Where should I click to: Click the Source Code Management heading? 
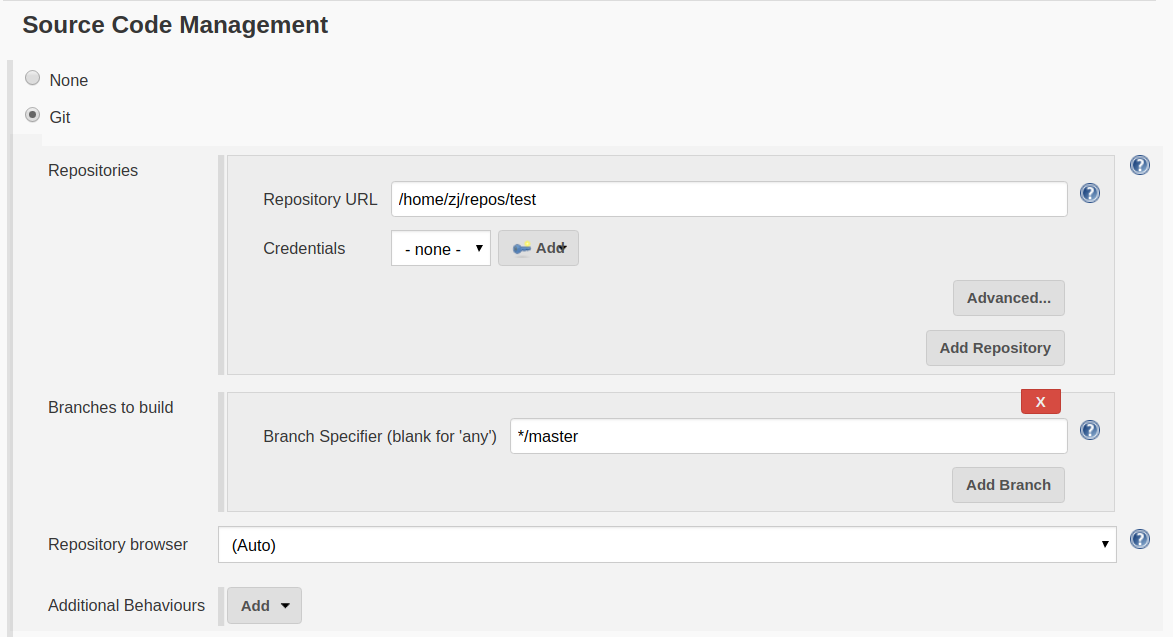175,25
